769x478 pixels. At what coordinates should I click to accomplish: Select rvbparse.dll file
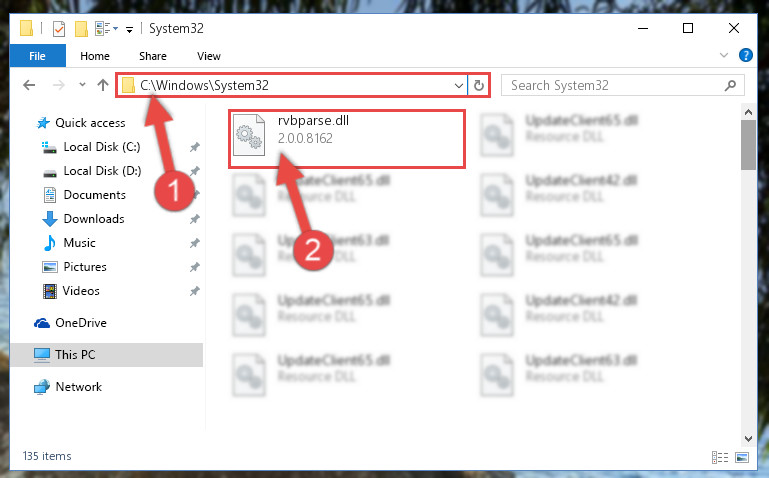(x=346, y=139)
